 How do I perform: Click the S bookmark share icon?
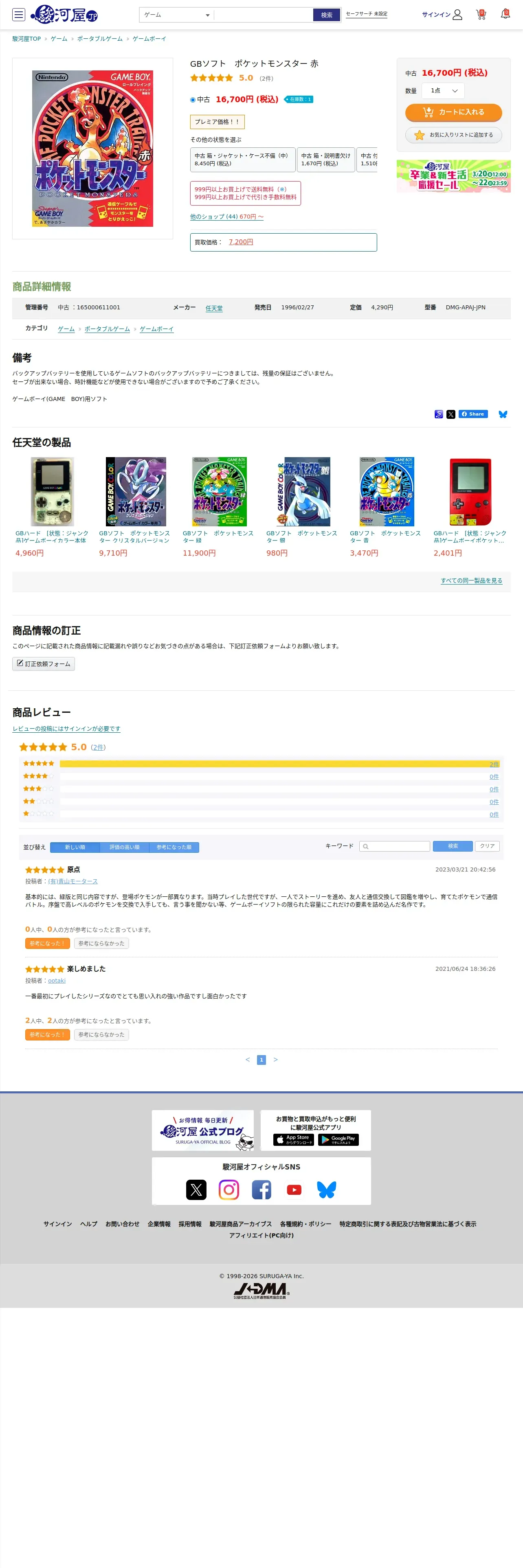click(438, 414)
